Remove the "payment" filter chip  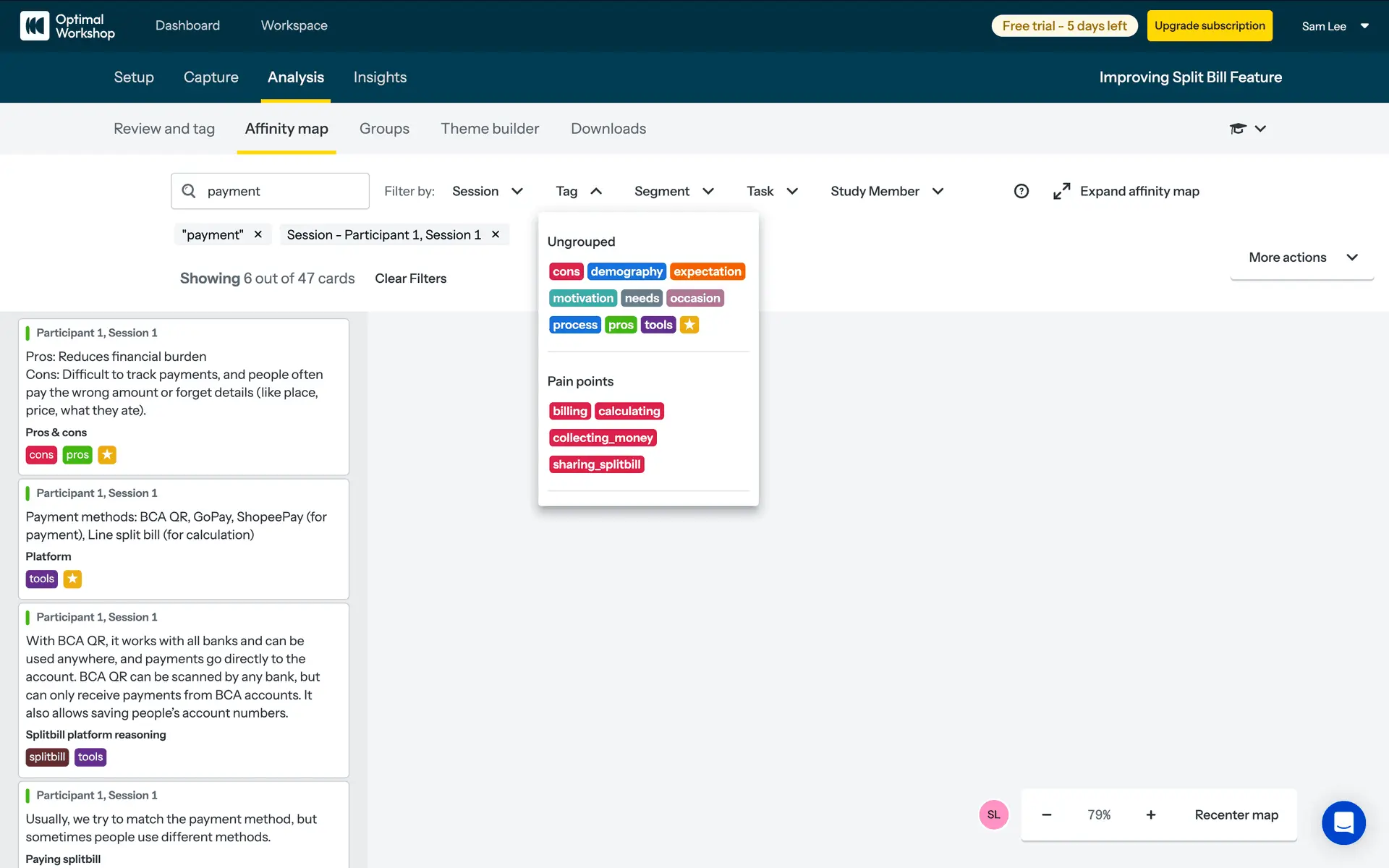(258, 234)
